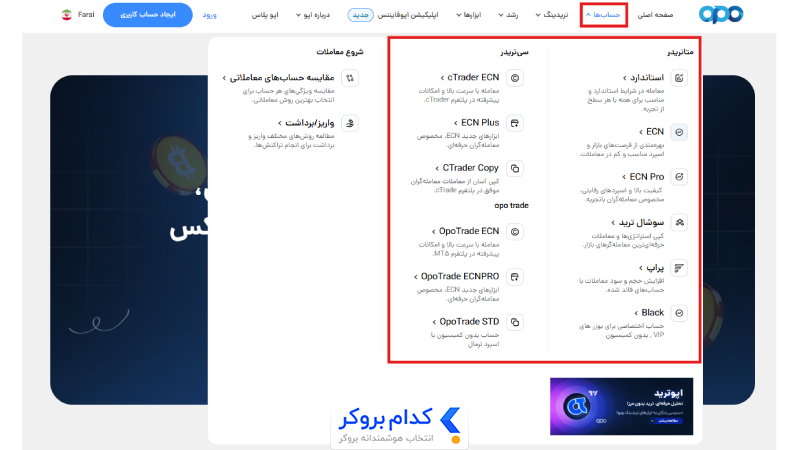The image size is (800, 450).
Task: Open the اپو پلاس menu item
Action: [265, 15]
